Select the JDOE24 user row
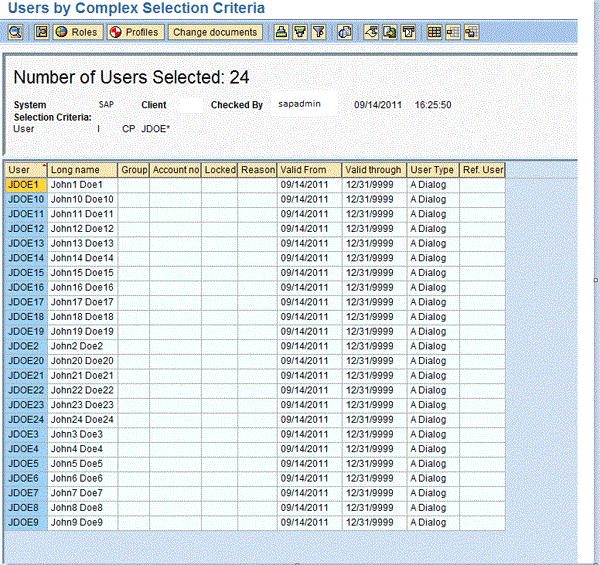Image resolution: width=600 pixels, height=565 pixels. pyautogui.click(x=25, y=420)
